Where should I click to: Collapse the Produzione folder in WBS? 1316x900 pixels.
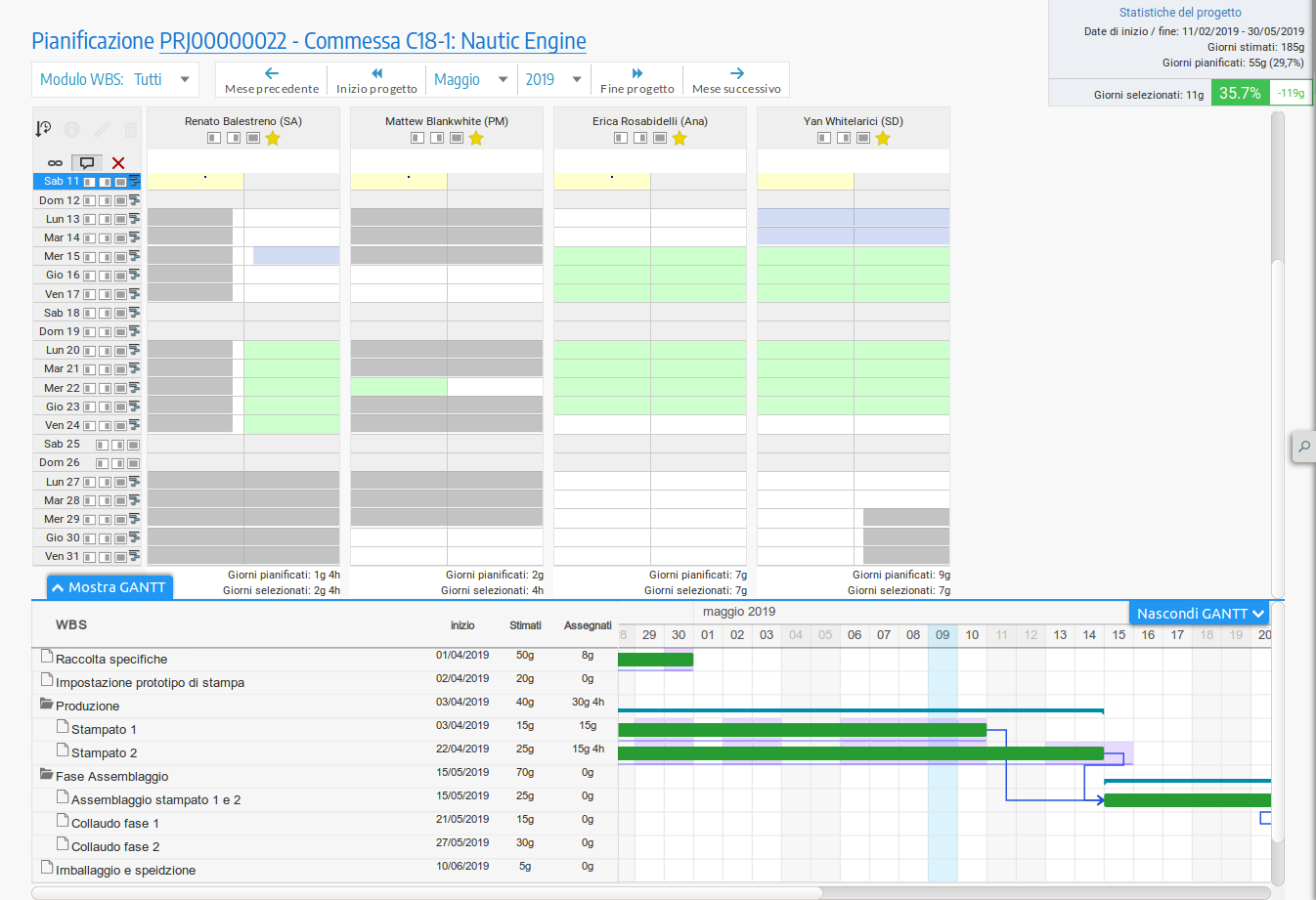[46, 705]
